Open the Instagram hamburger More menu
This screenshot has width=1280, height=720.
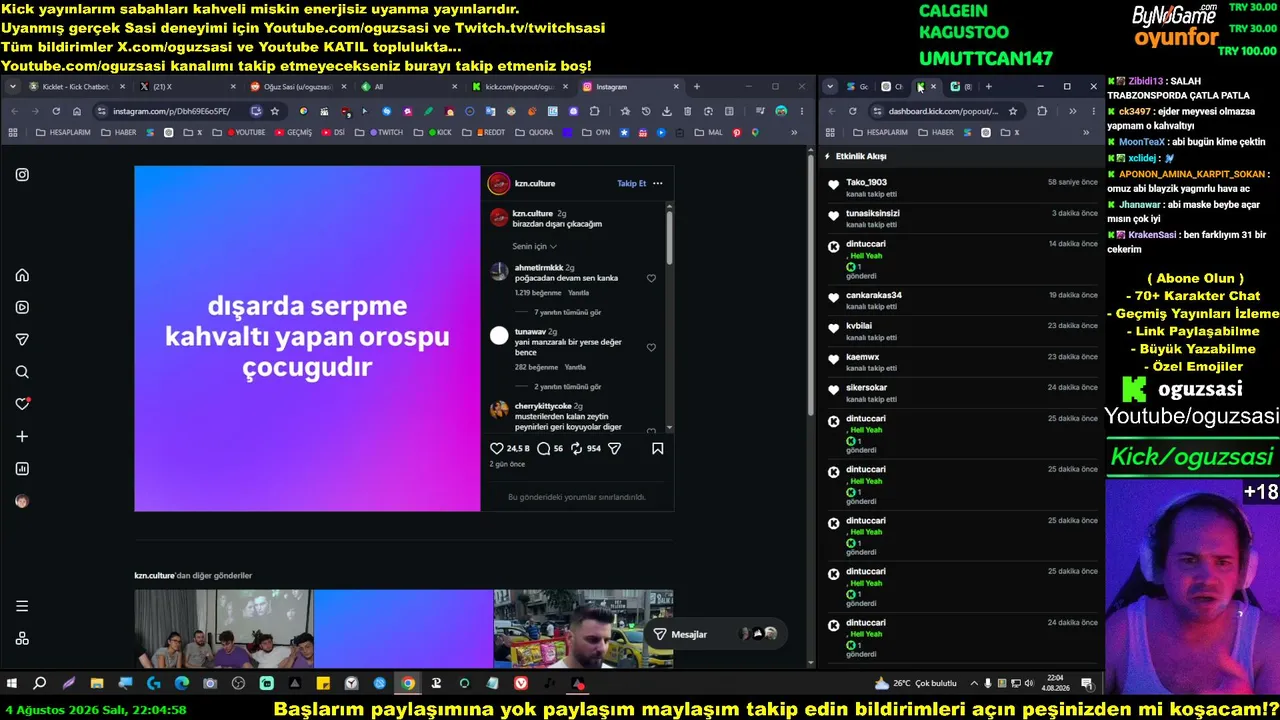coord(22,606)
